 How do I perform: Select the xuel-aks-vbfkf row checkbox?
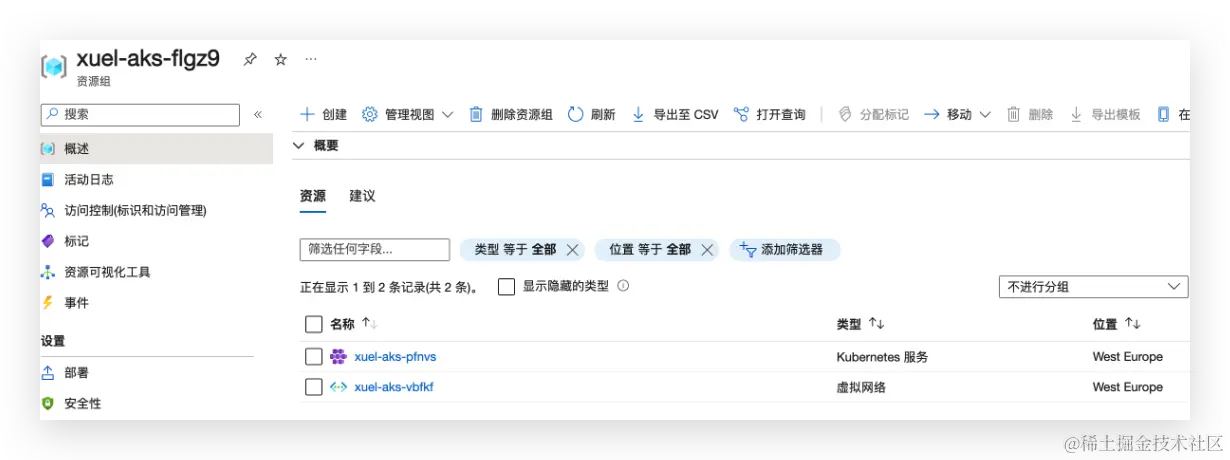point(314,387)
